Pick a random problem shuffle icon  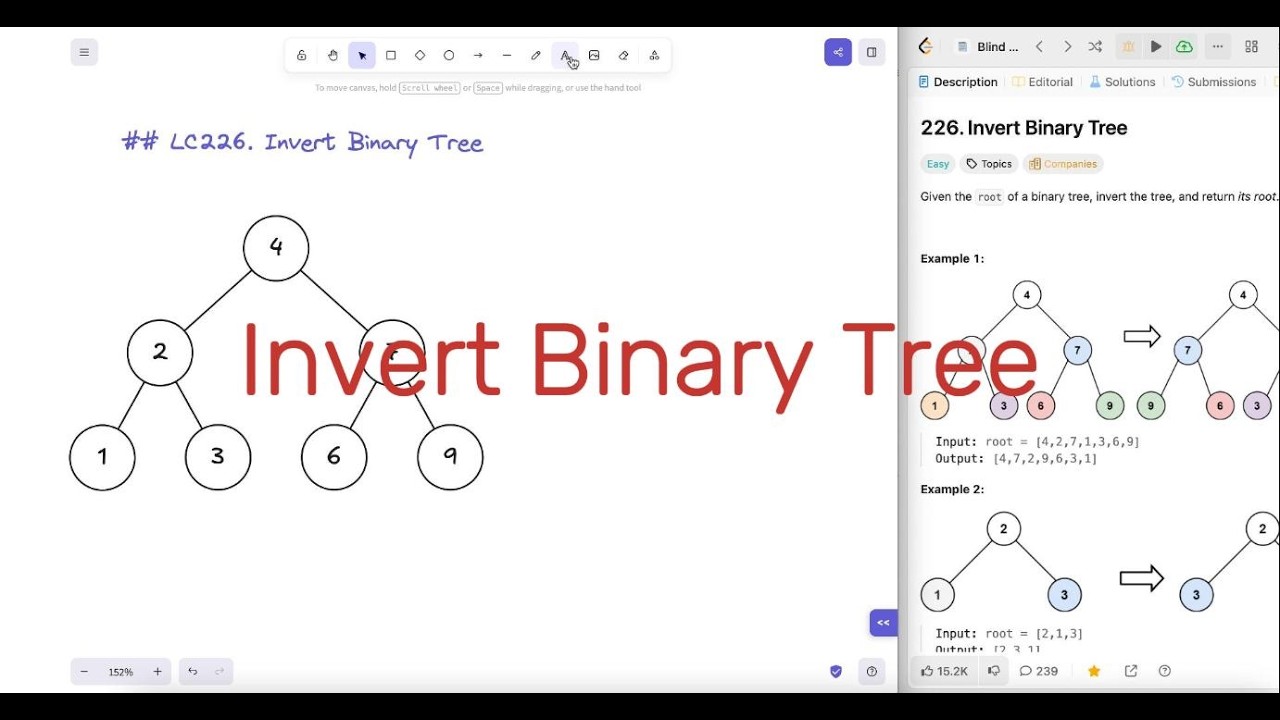[x=1095, y=47]
